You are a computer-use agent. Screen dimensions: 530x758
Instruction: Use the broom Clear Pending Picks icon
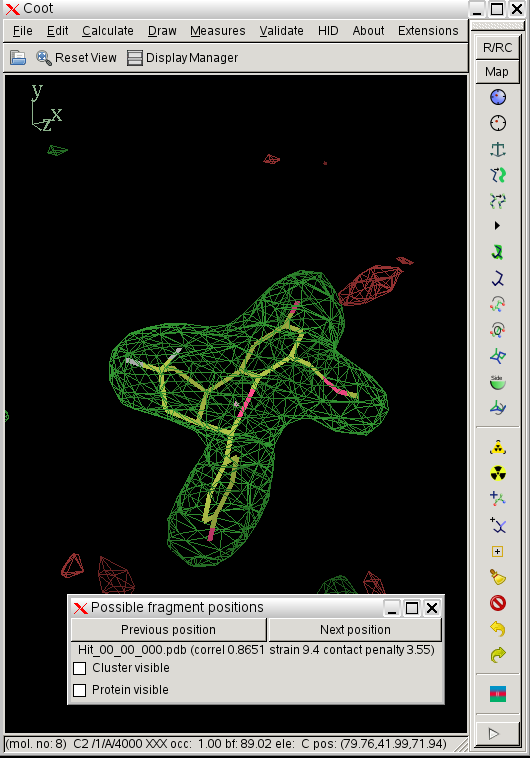(x=498, y=577)
